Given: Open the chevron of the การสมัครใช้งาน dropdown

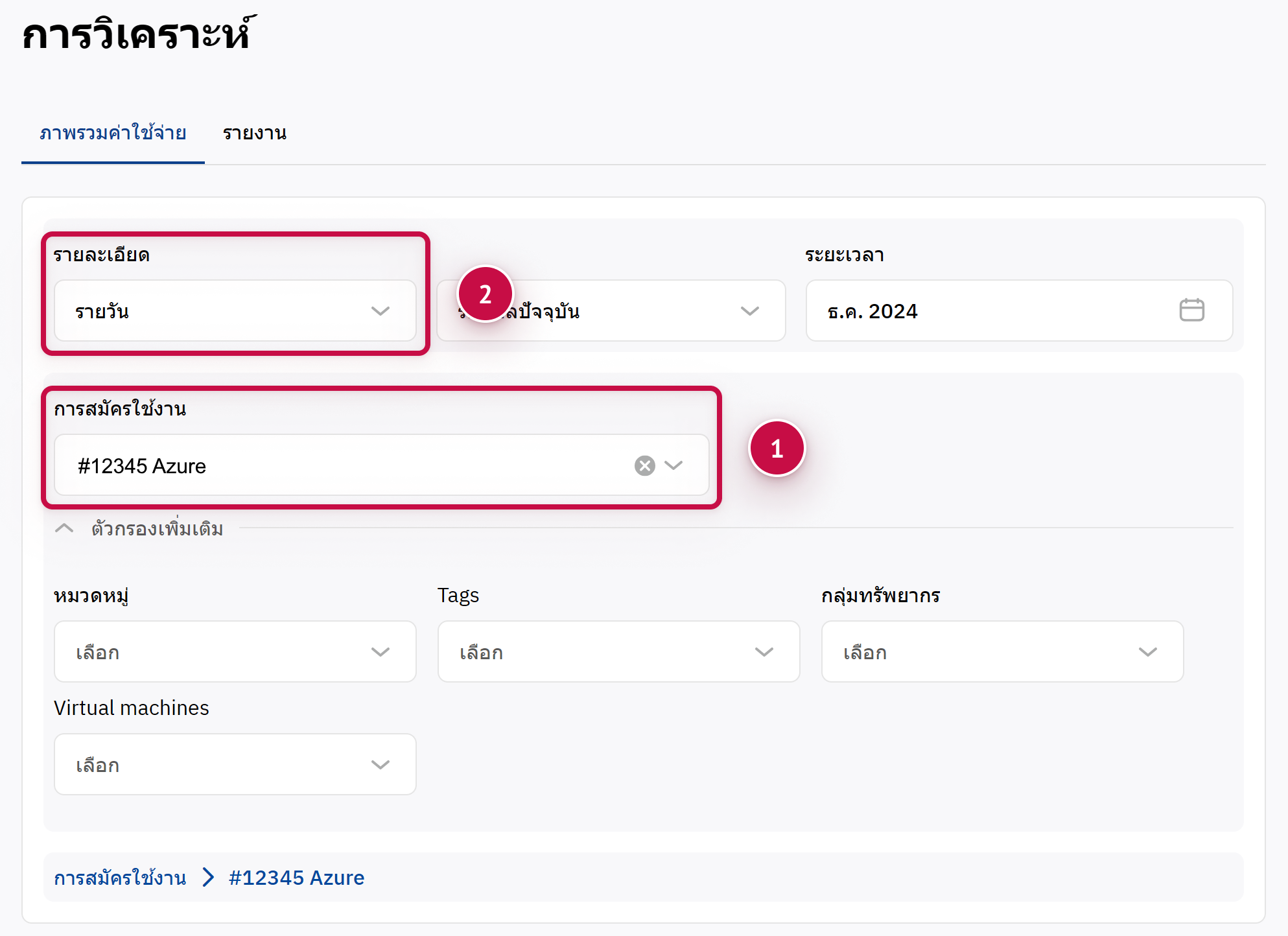Looking at the screenshot, I should 674,465.
